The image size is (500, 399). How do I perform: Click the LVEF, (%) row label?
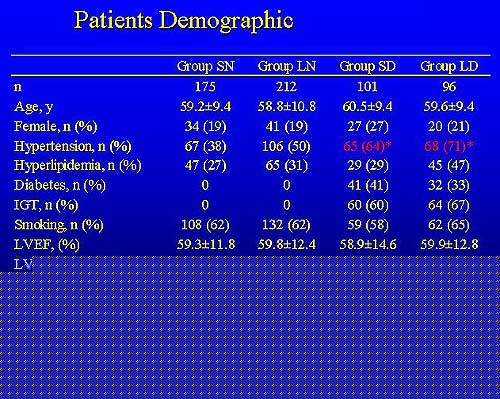pos(47,245)
